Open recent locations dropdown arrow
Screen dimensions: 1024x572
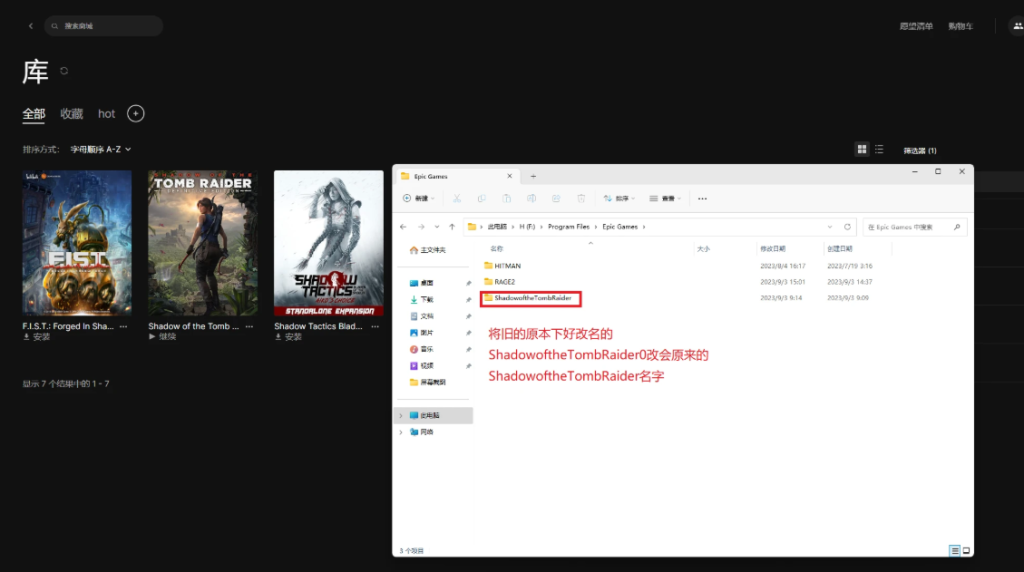tap(437, 227)
